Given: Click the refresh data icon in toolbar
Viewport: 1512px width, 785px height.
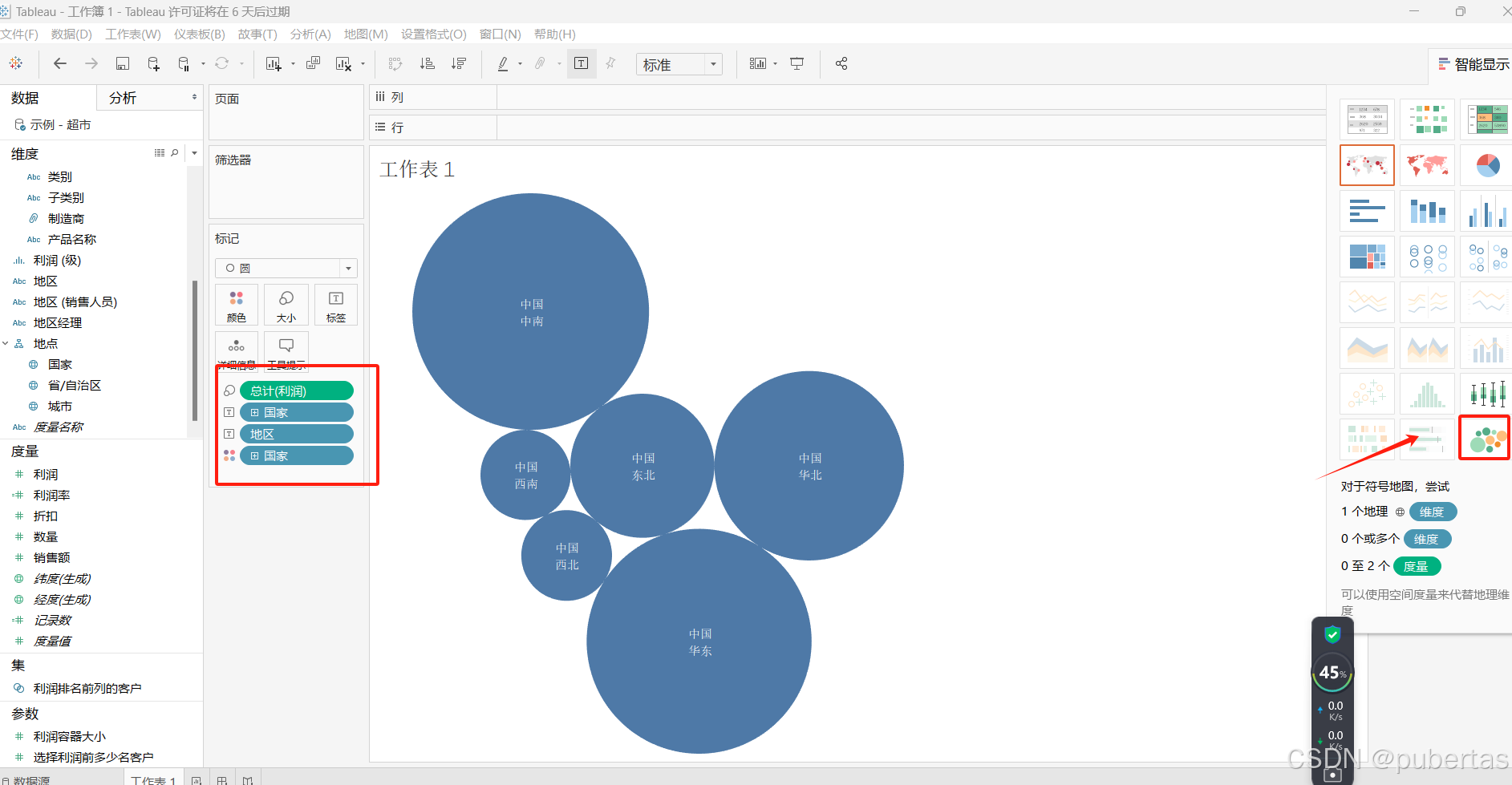Looking at the screenshot, I should (x=222, y=63).
